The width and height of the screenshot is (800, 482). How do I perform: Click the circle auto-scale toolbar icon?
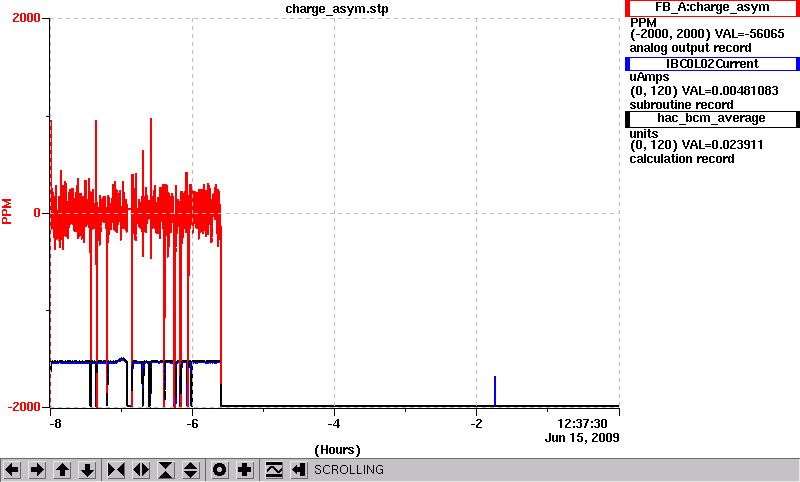click(220, 470)
